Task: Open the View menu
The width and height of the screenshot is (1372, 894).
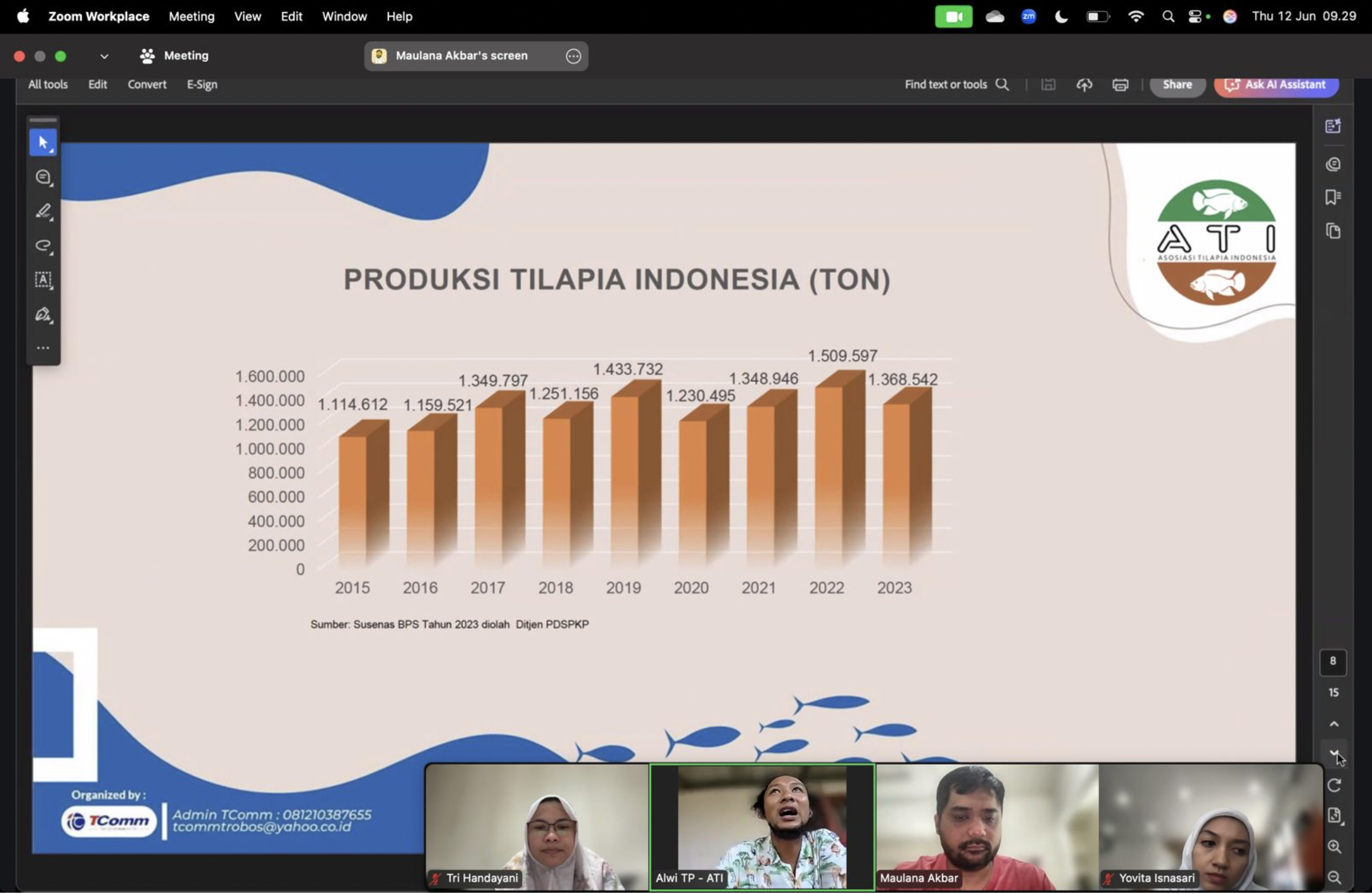Action: (x=247, y=16)
